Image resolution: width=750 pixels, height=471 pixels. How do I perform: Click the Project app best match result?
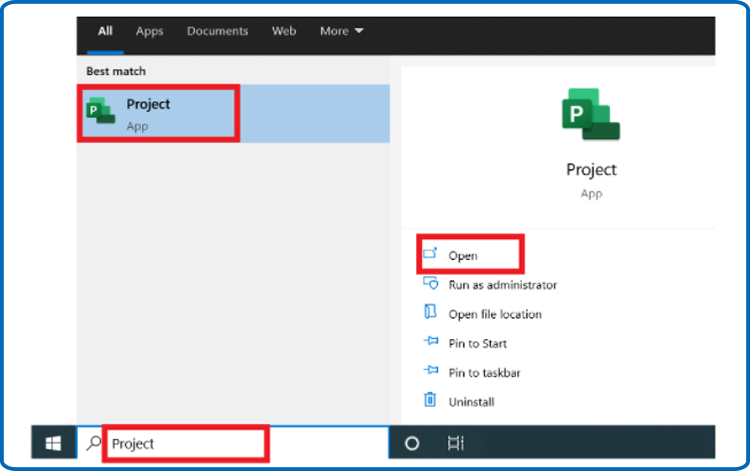click(x=233, y=114)
